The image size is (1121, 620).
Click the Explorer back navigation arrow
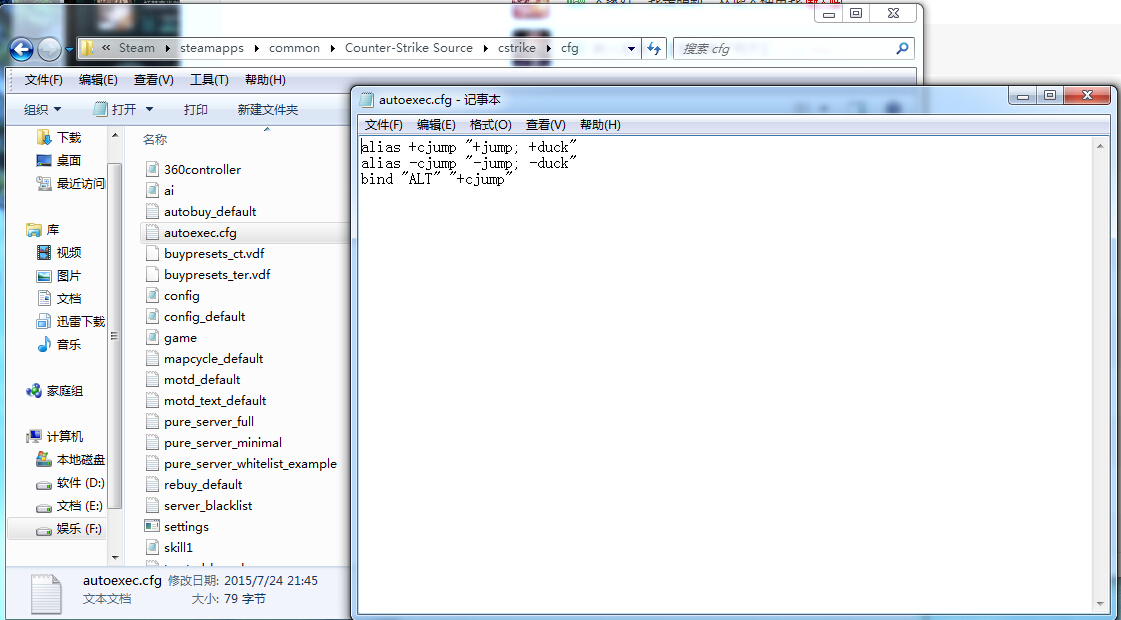point(21,48)
